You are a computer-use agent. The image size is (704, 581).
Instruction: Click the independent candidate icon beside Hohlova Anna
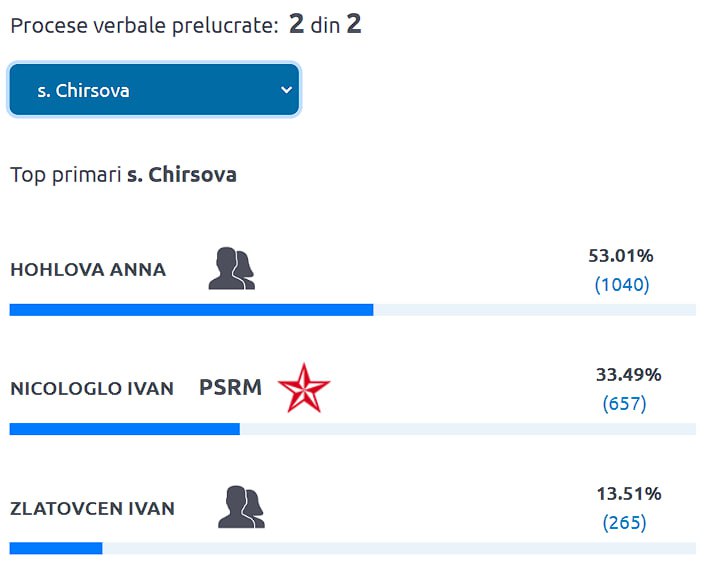coord(232,268)
